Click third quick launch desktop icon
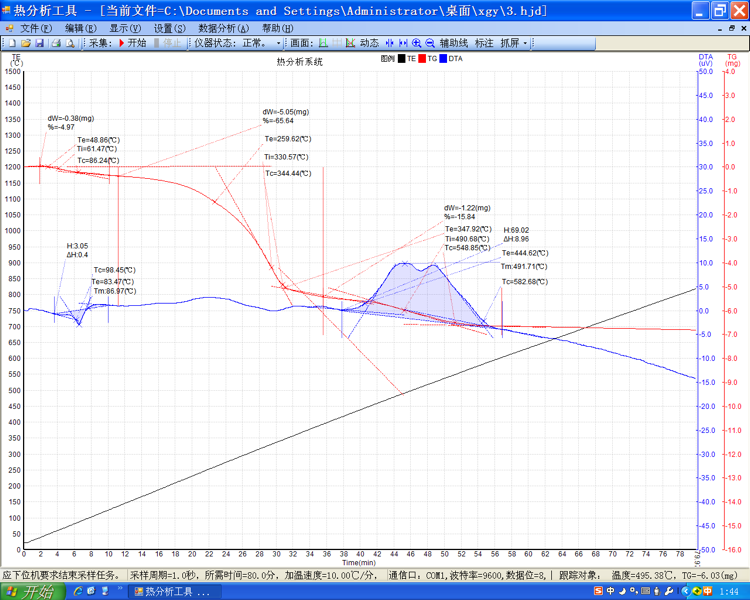The width and height of the screenshot is (750, 600). (x=104, y=591)
